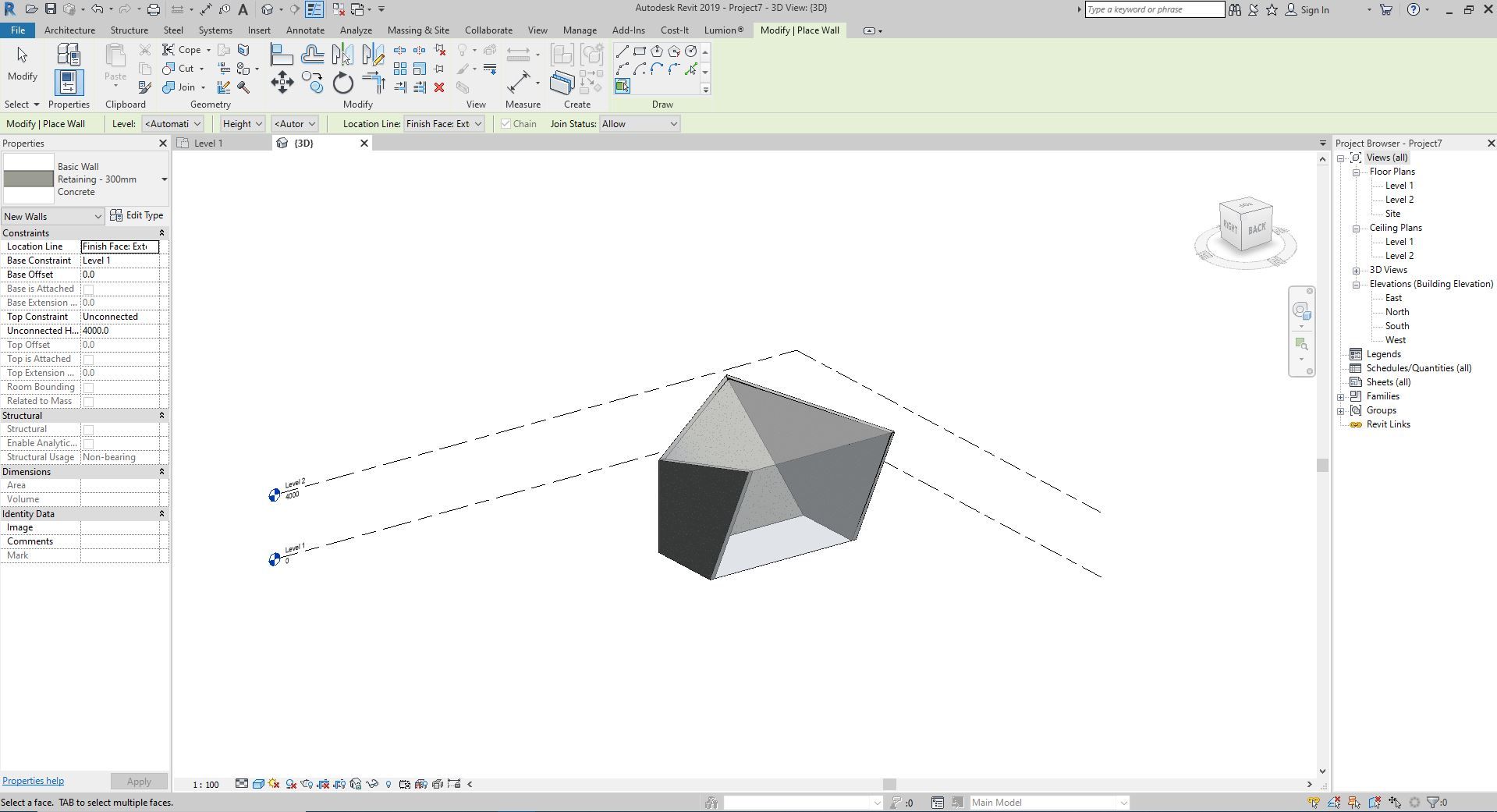Image resolution: width=1497 pixels, height=812 pixels.
Task: Toggle the Chain checkbox in options bar
Action: 506,124
